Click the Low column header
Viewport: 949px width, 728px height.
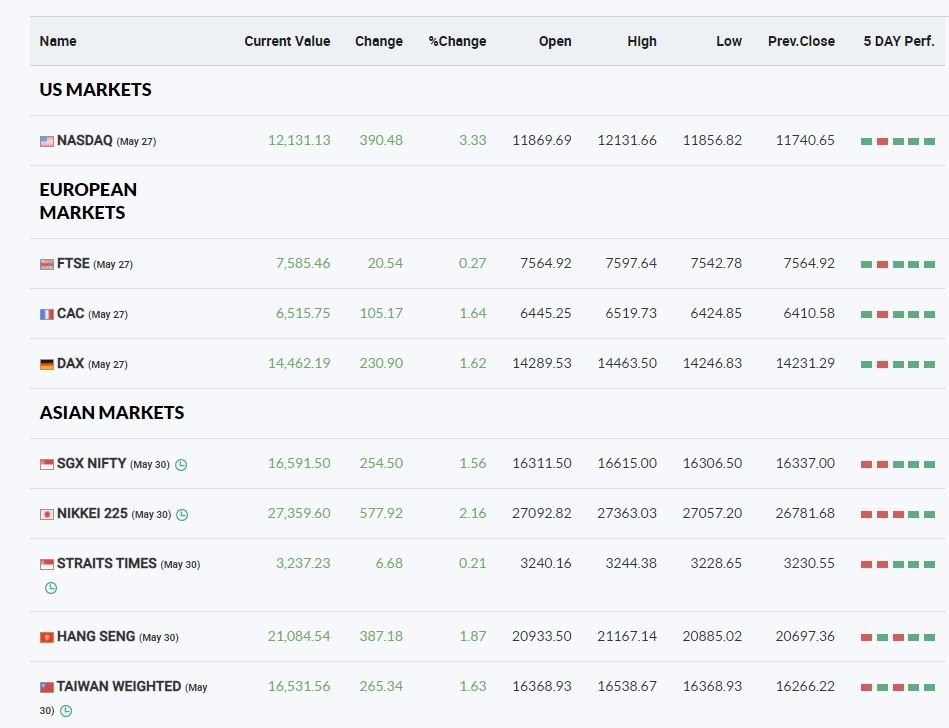(x=729, y=41)
